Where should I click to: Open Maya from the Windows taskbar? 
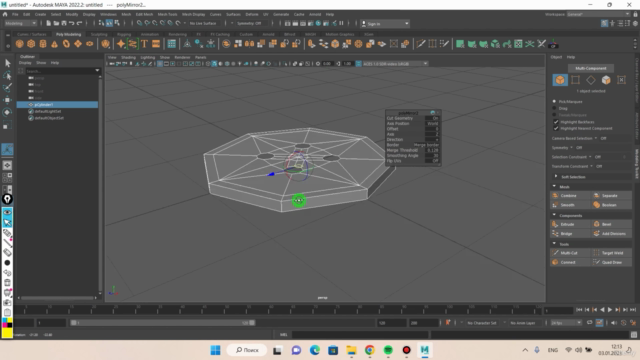pyautogui.click(x=425, y=350)
